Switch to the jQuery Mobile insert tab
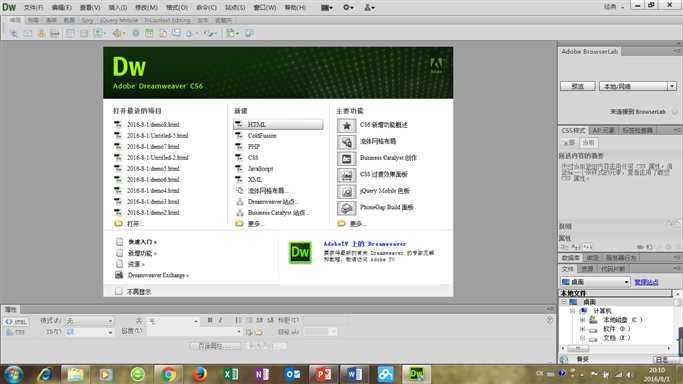Viewport: 683px width, 384px height. click(119, 20)
